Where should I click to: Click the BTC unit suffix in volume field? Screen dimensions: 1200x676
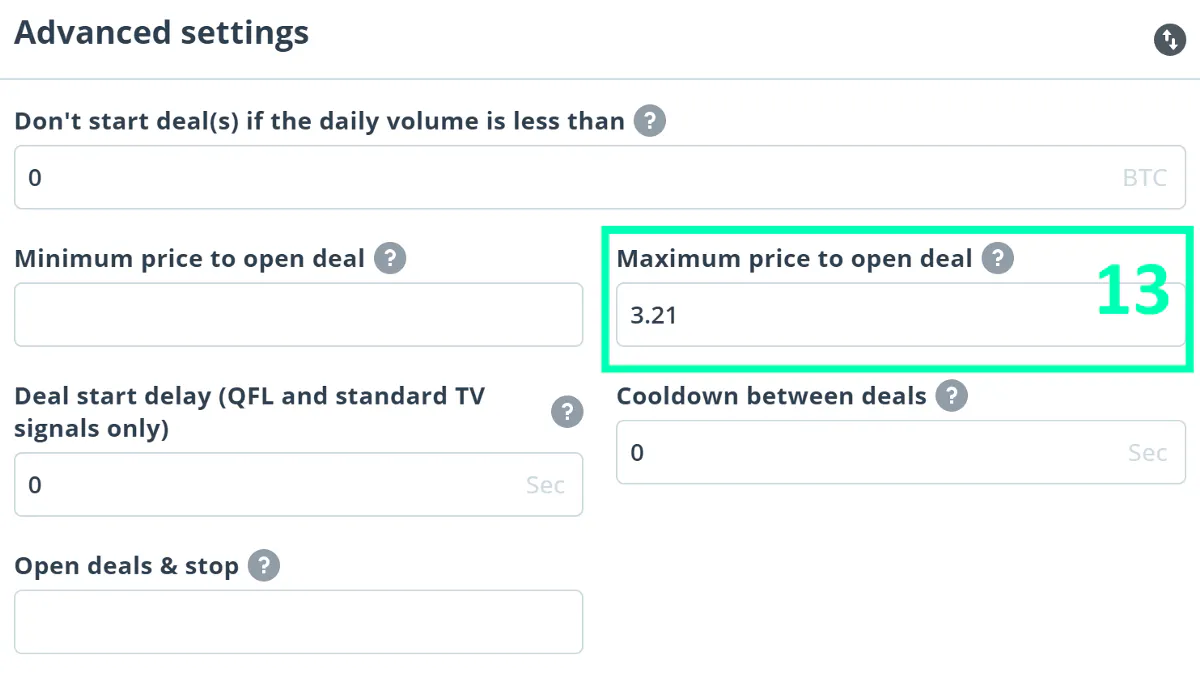click(1145, 178)
